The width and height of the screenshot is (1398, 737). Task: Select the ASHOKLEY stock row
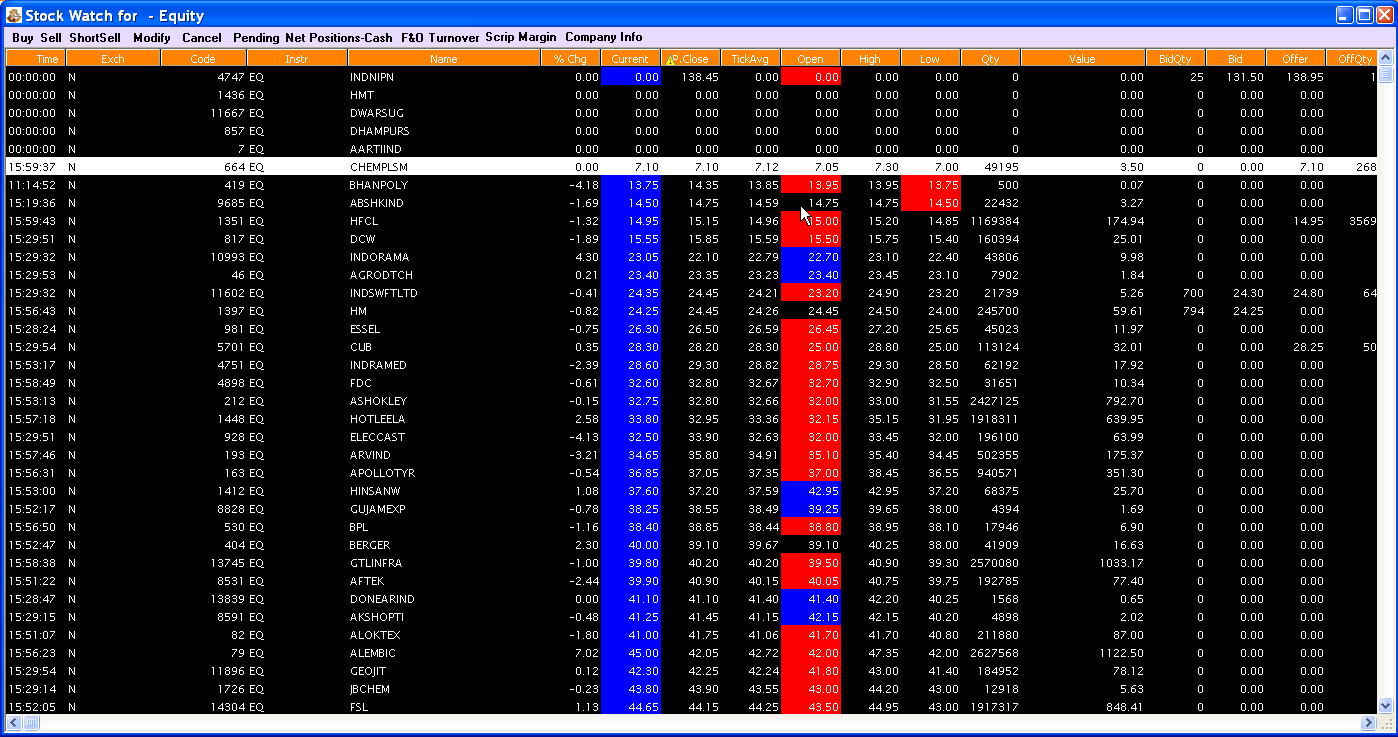coord(691,401)
